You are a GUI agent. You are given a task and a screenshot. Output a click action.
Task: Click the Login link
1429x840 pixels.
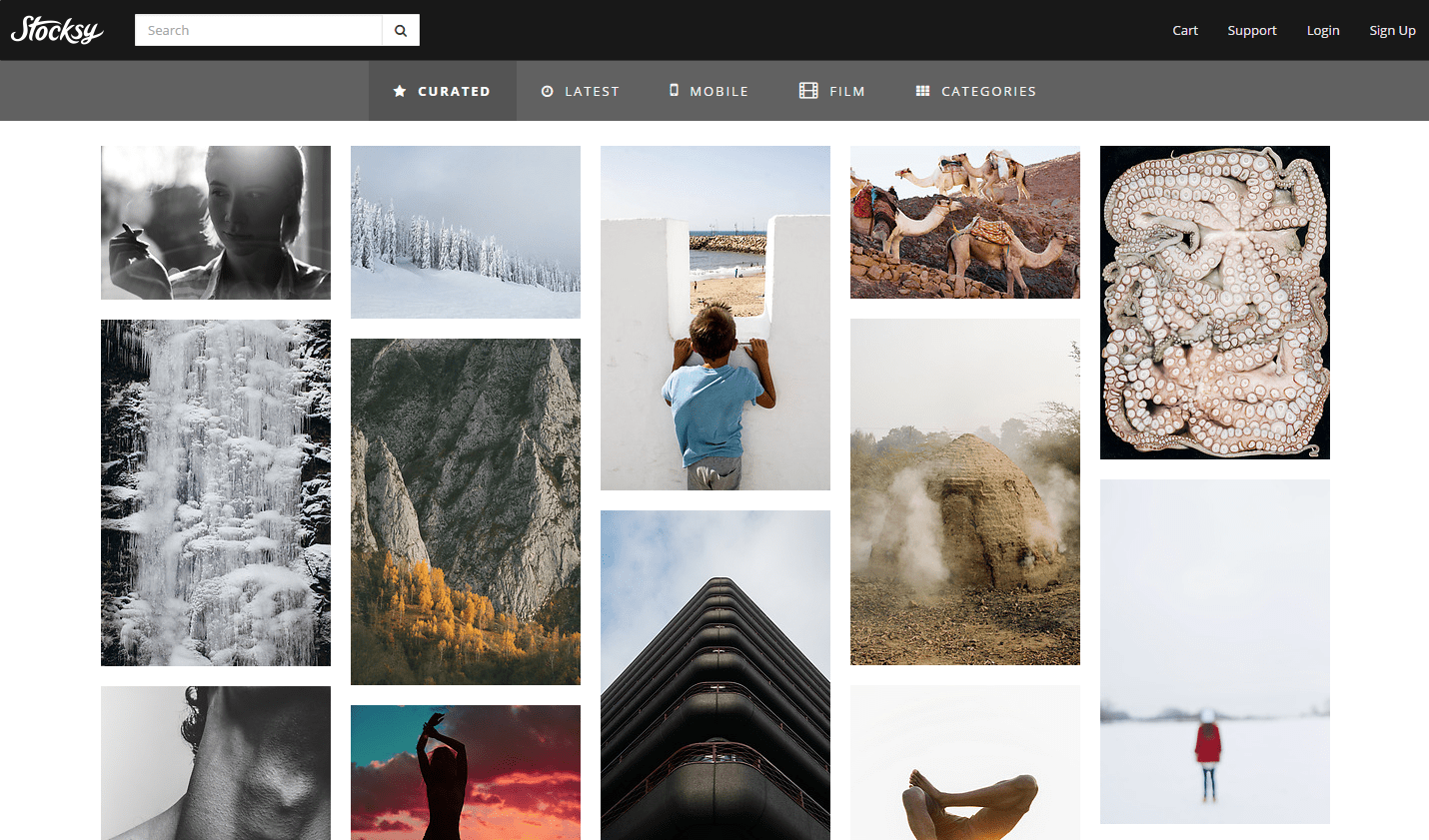(x=1322, y=30)
